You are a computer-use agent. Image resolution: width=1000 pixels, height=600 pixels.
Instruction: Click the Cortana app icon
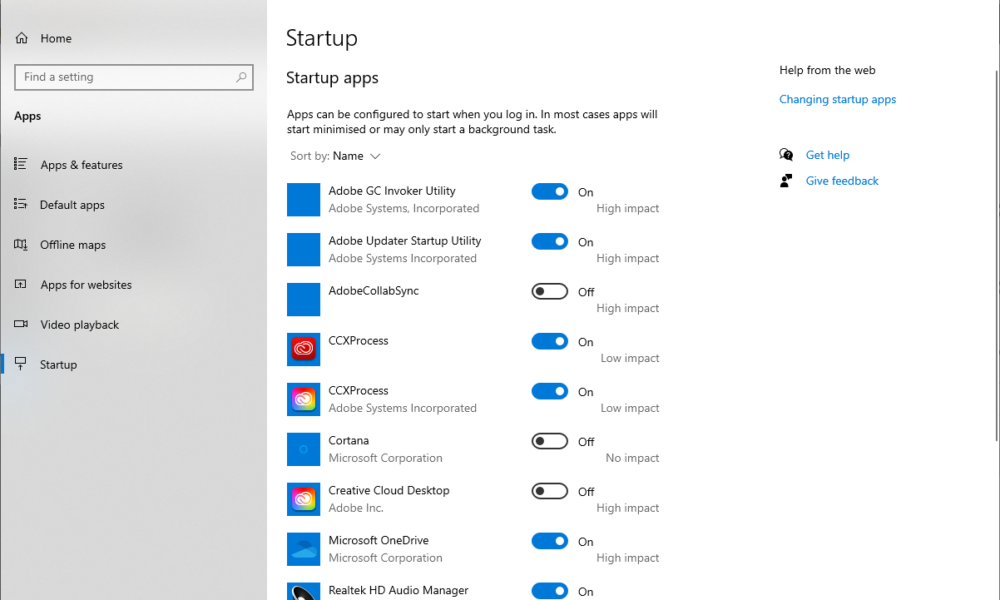click(303, 449)
